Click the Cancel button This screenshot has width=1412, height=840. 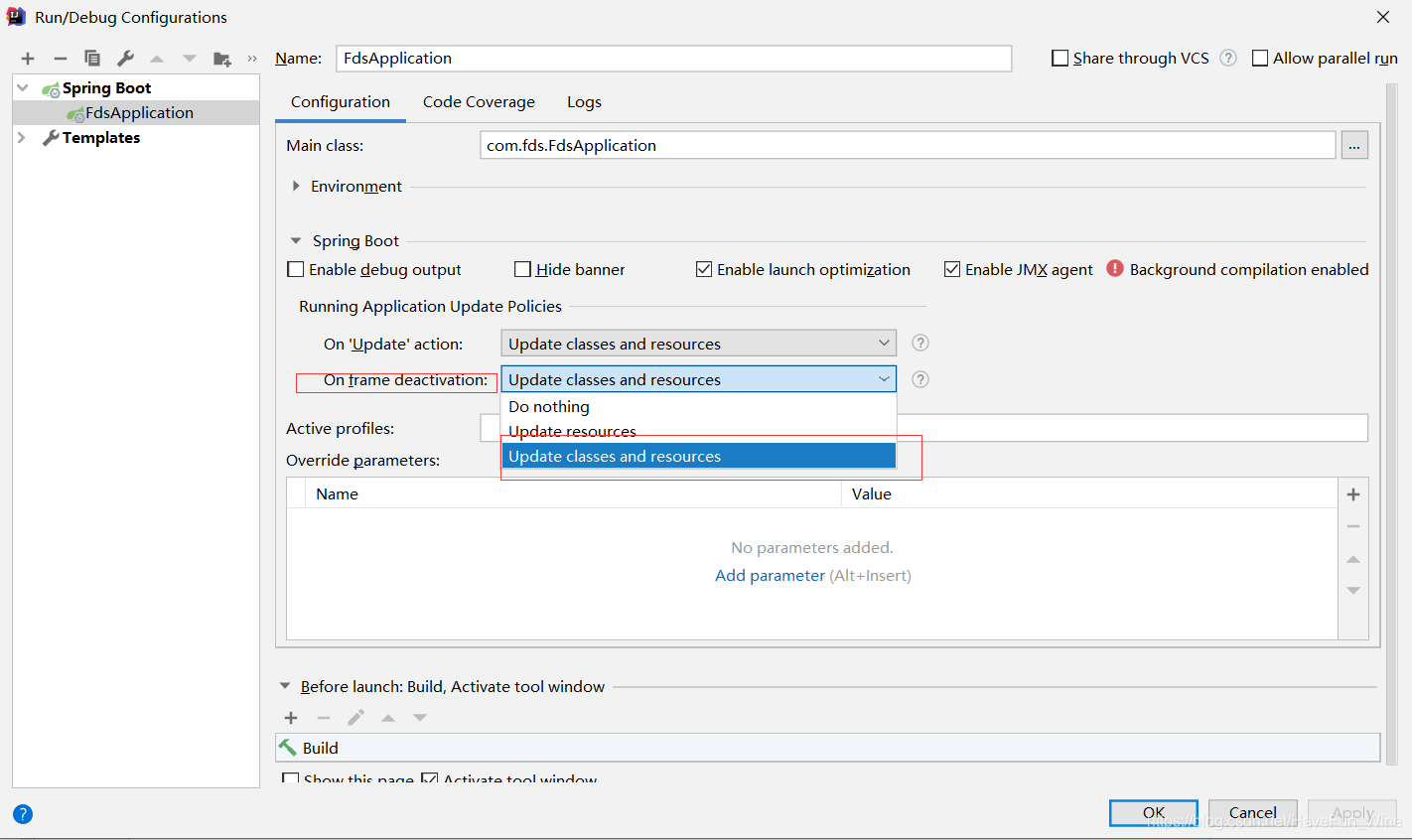1253,813
